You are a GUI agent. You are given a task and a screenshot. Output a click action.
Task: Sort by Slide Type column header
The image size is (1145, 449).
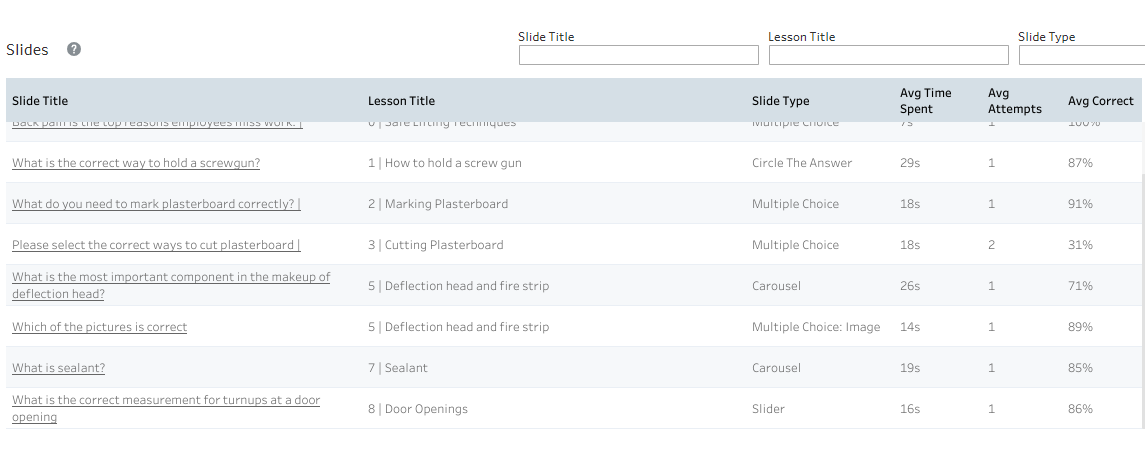781,101
